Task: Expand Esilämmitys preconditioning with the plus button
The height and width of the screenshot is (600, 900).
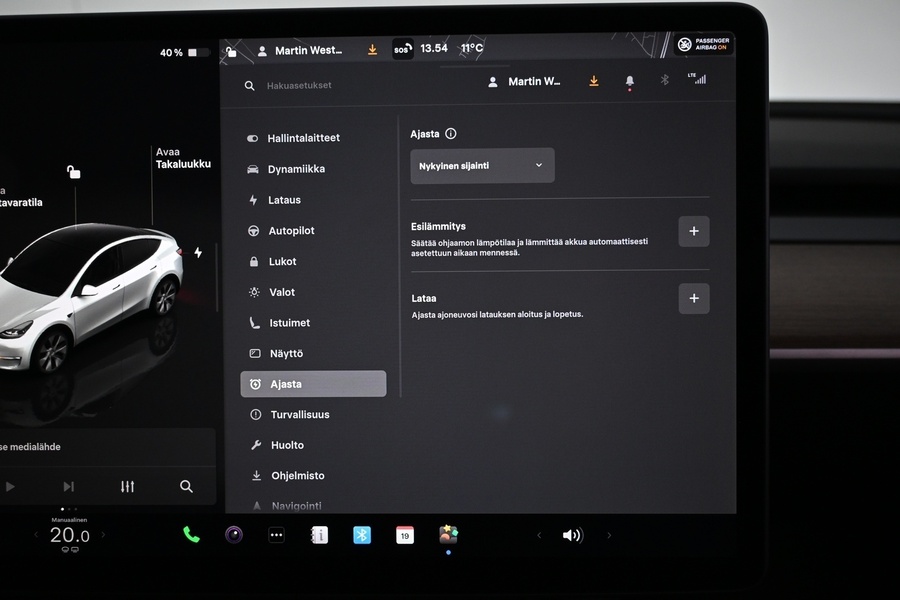Action: tap(694, 231)
